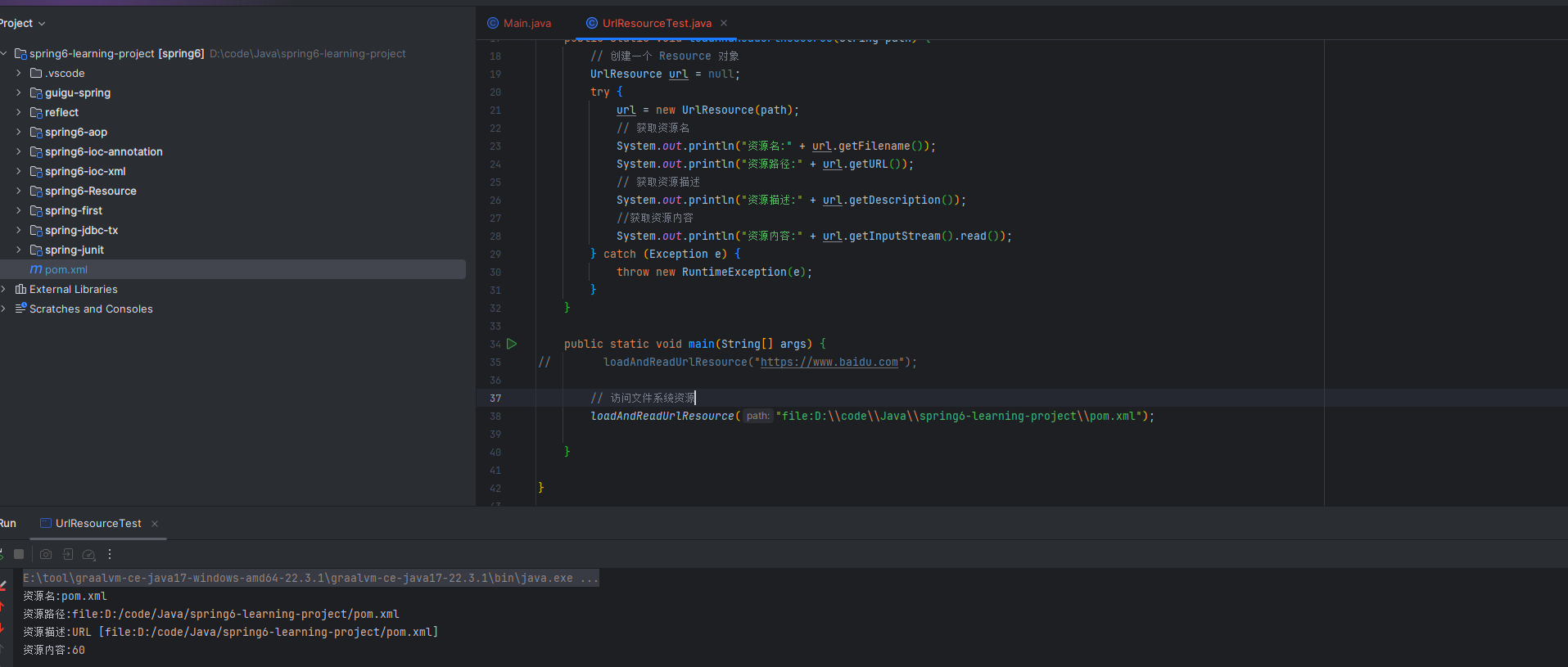The image size is (1568, 667).
Task: Open the https://www.baidu.com link in code
Action: (829, 362)
